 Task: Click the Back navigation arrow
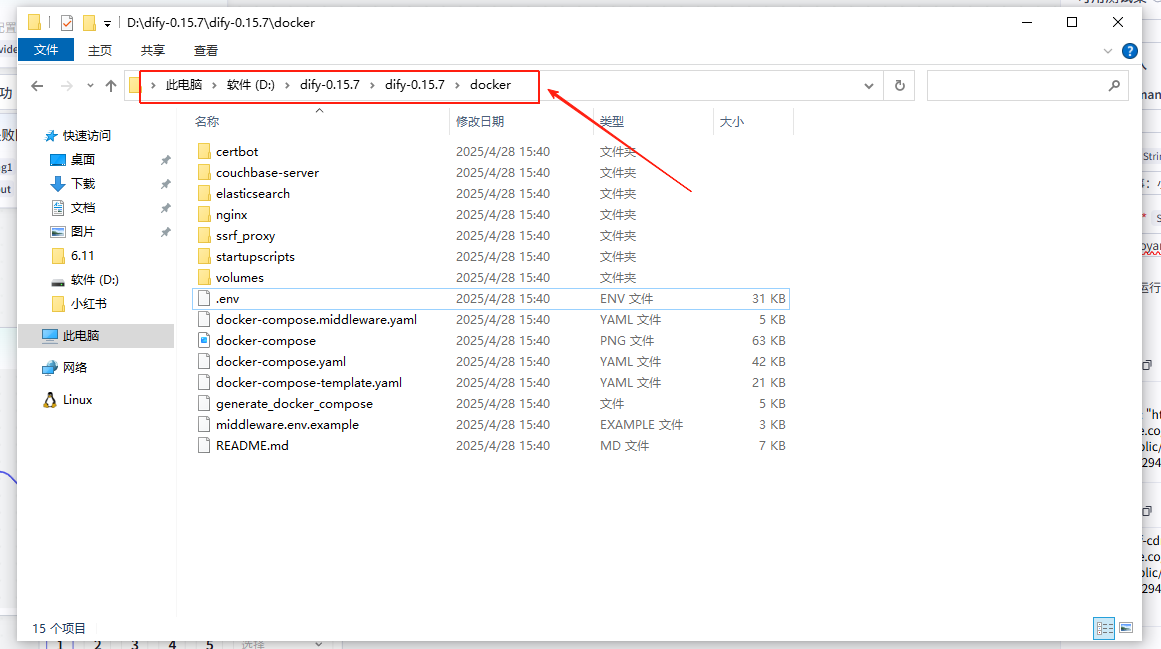[x=37, y=86]
